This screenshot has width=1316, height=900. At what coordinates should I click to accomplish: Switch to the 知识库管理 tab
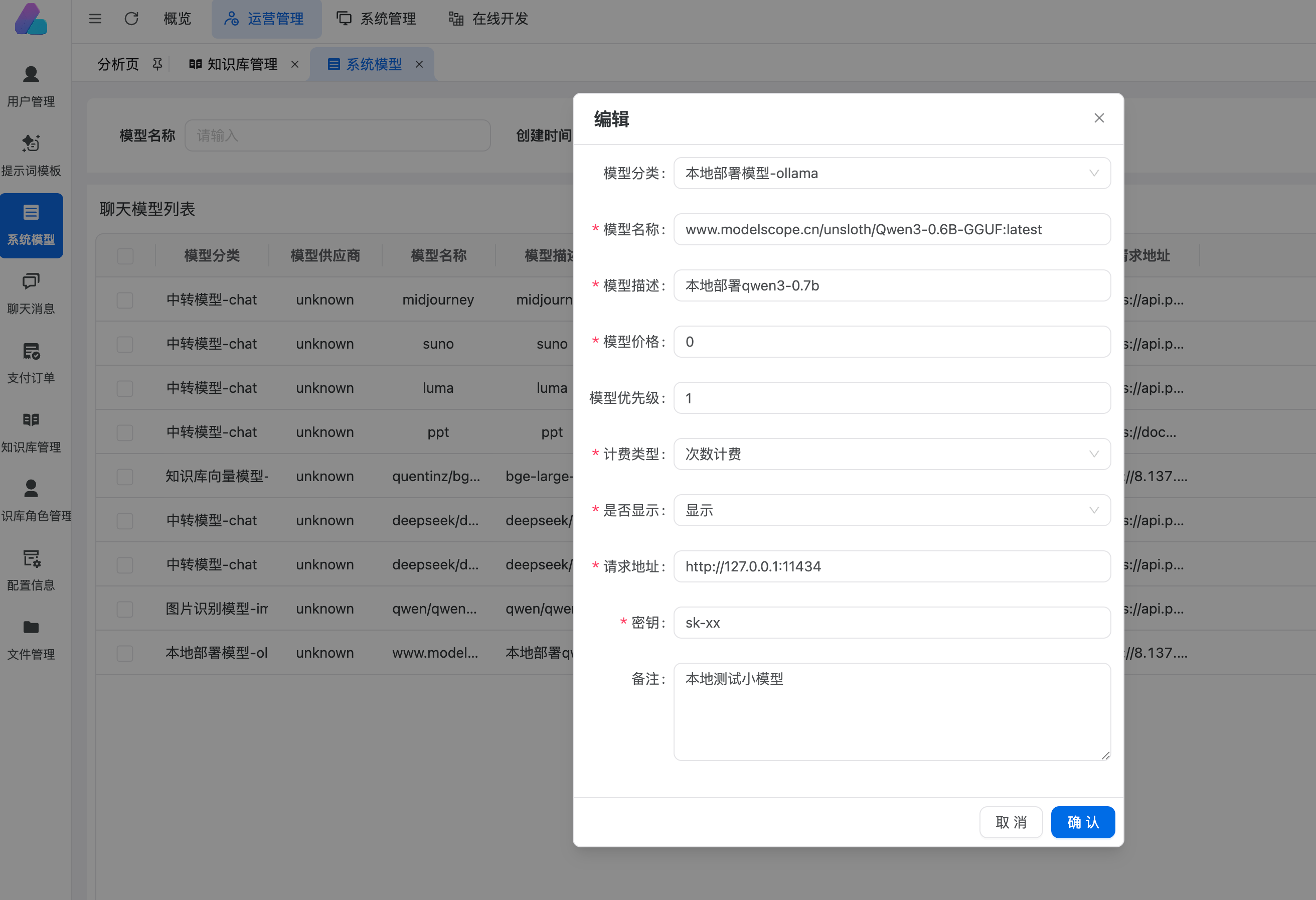[x=242, y=64]
